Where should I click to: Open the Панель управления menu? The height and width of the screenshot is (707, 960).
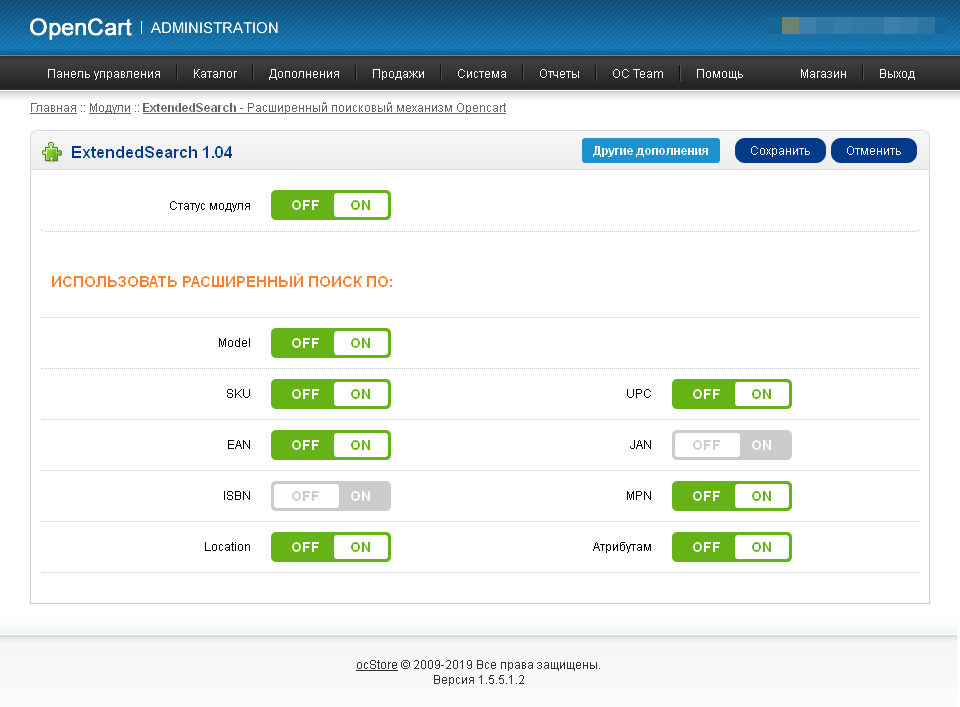pos(103,73)
